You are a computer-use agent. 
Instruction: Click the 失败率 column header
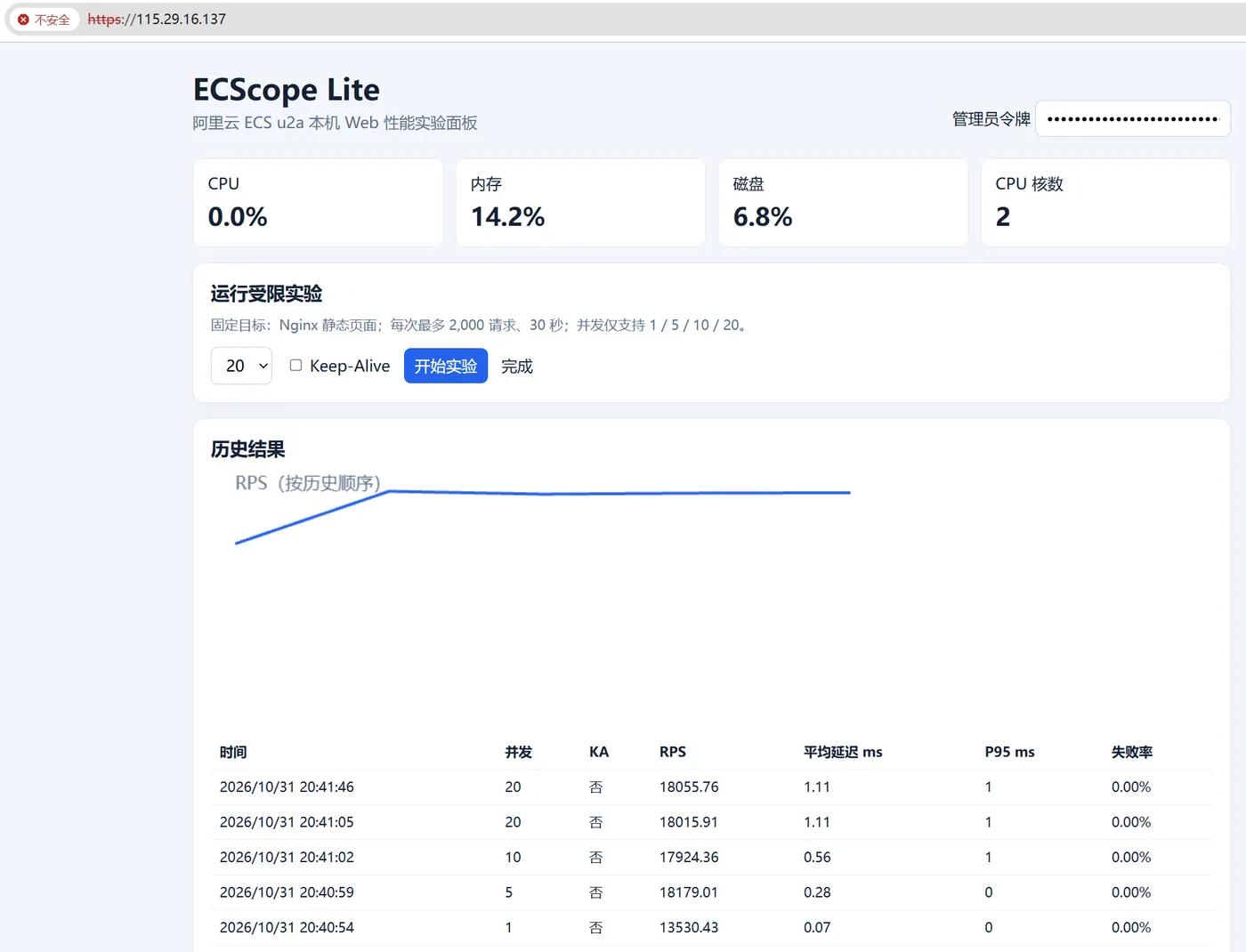1132,752
